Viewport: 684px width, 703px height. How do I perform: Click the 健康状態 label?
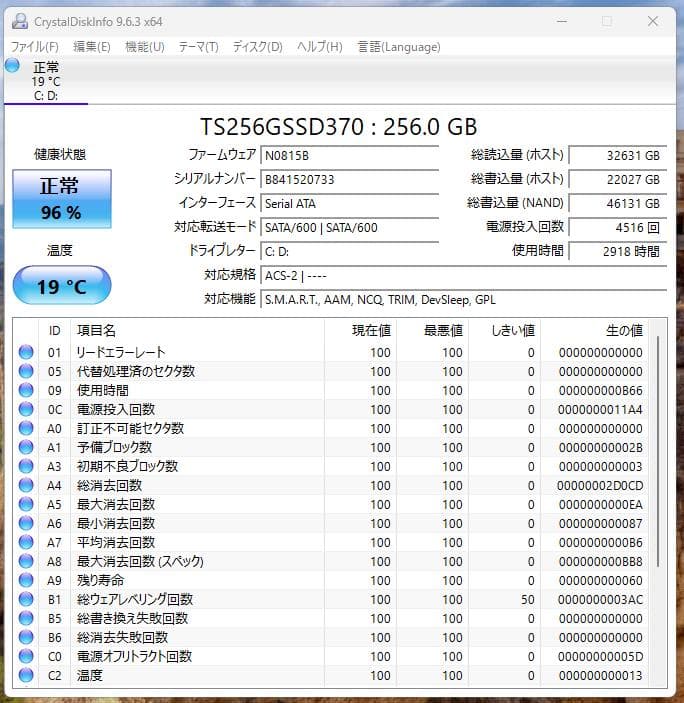pos(60,155)
